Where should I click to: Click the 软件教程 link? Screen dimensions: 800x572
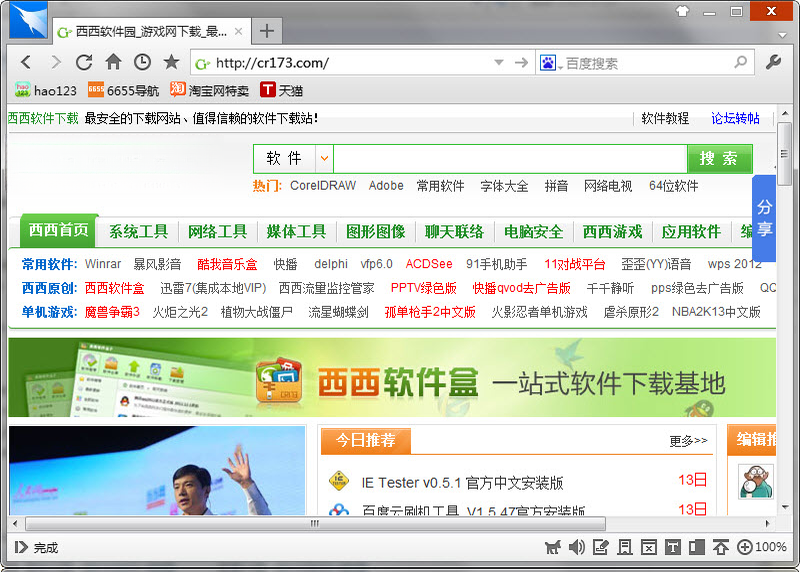coord(665,118)
